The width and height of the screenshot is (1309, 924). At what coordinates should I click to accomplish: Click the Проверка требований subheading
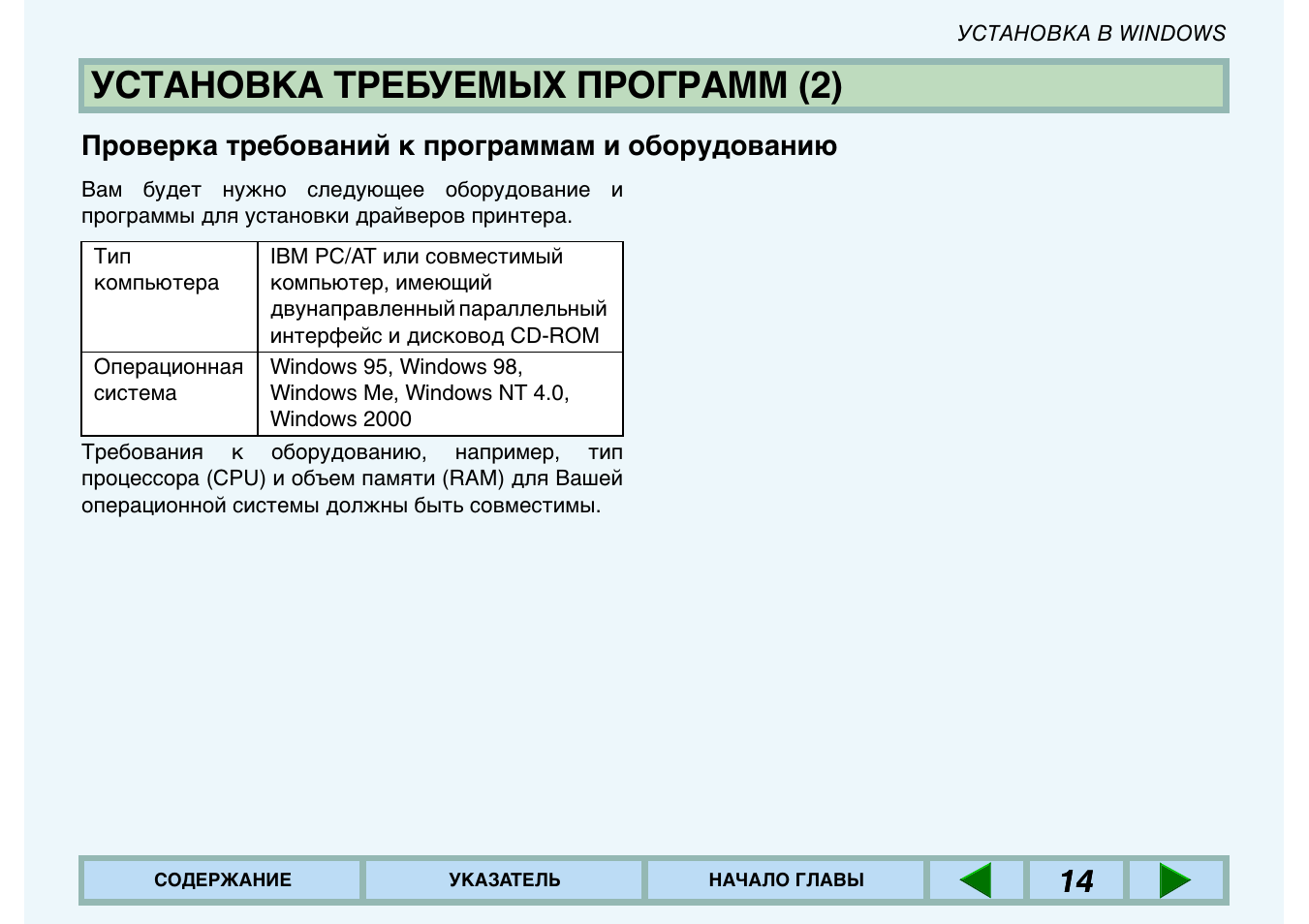click(458, 146)
